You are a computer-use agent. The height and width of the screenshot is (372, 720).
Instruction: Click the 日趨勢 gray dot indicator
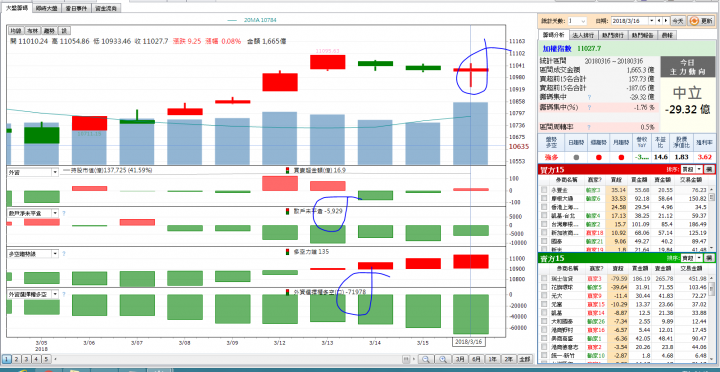click(576, 157)
